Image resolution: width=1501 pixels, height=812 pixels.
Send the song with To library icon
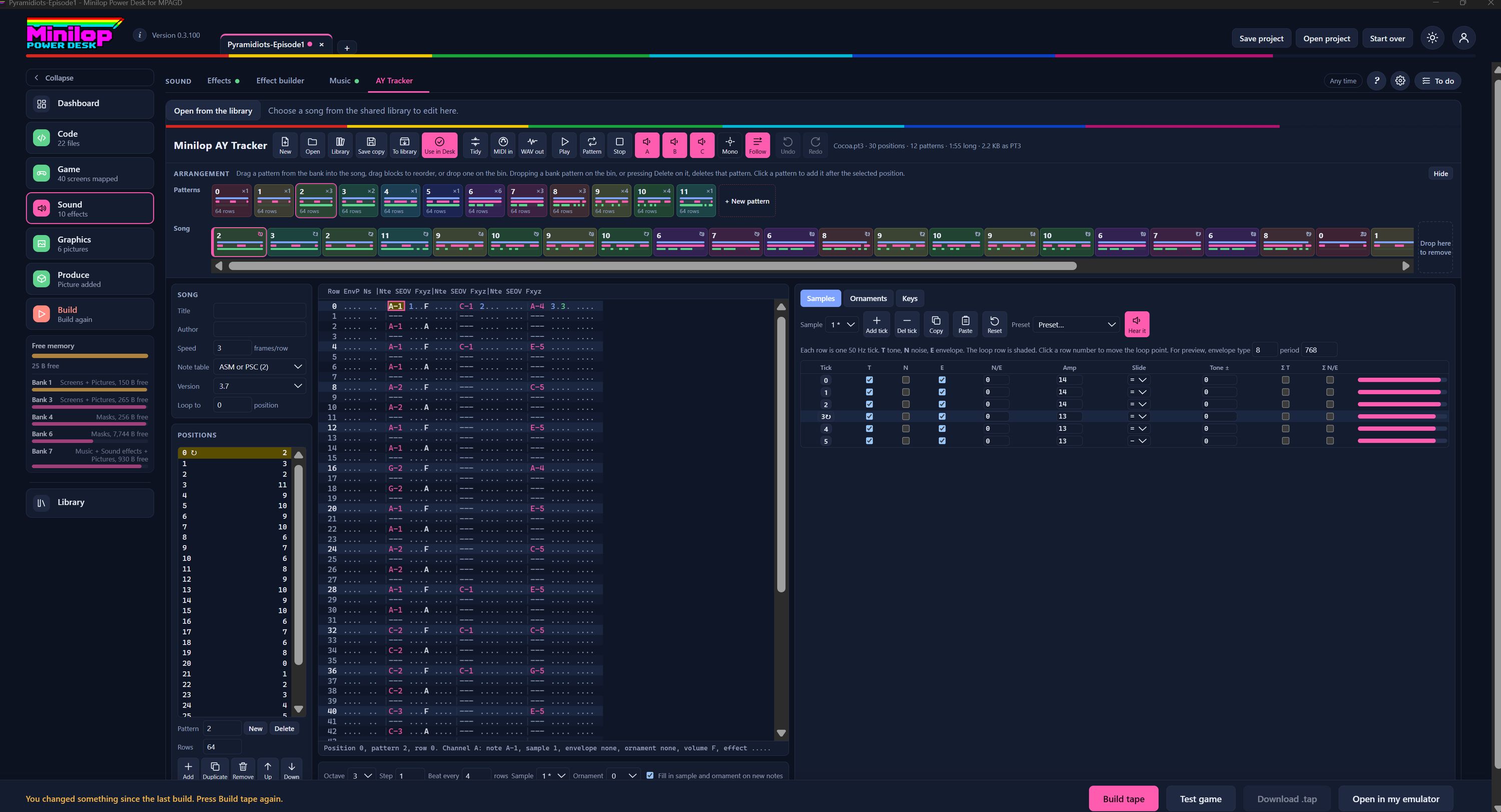click(x=404, y=145)
